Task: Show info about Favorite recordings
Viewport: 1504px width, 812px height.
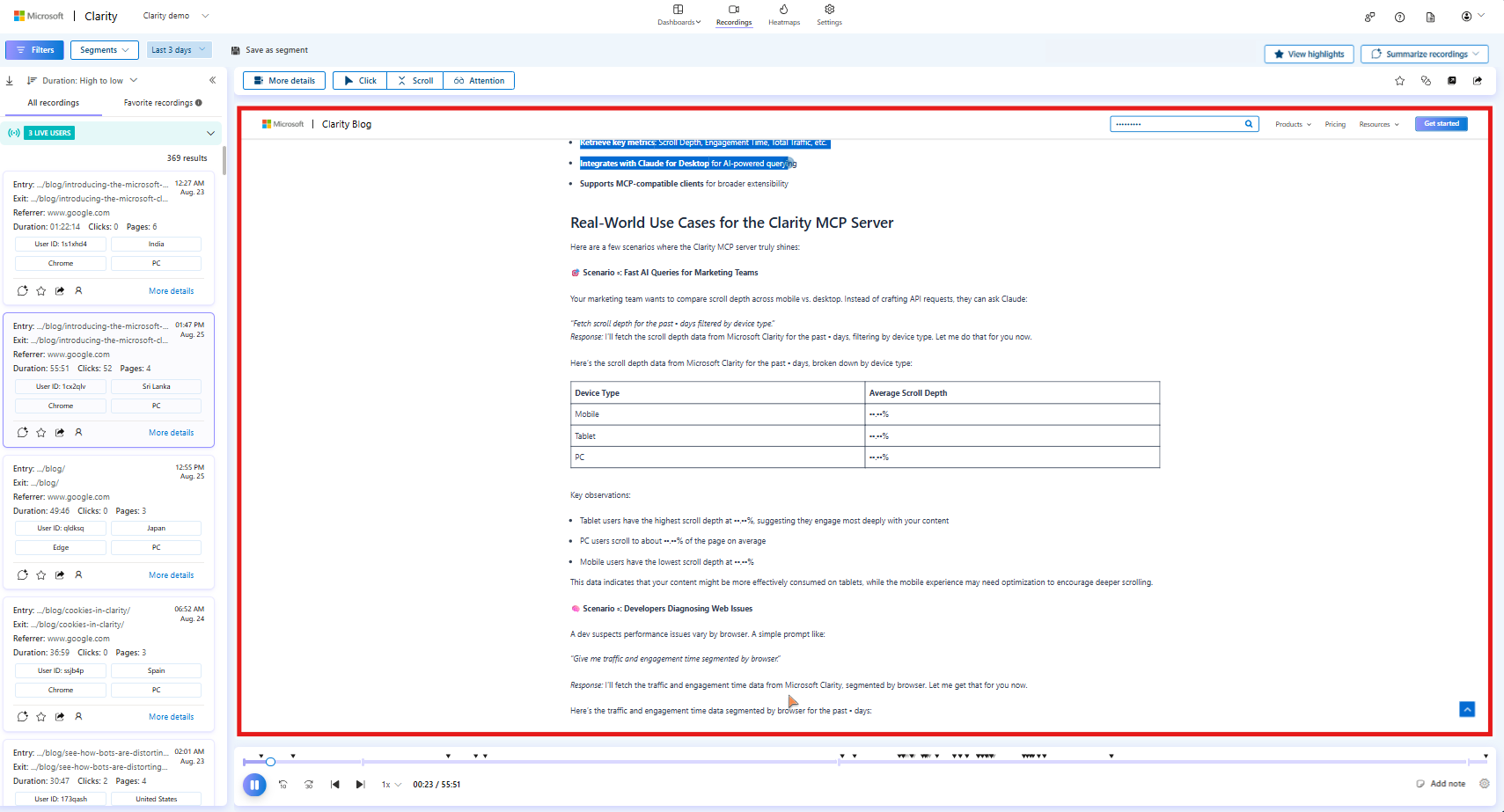Action: point(199,103)
